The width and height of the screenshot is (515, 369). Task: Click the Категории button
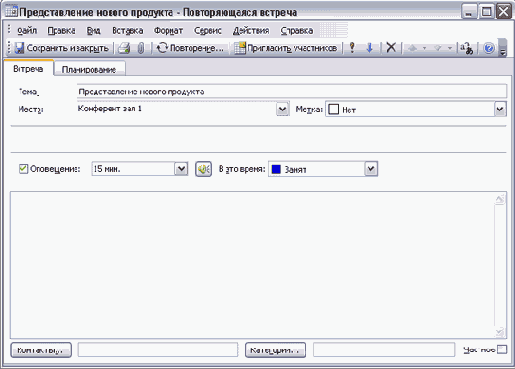tap(275, 350)
